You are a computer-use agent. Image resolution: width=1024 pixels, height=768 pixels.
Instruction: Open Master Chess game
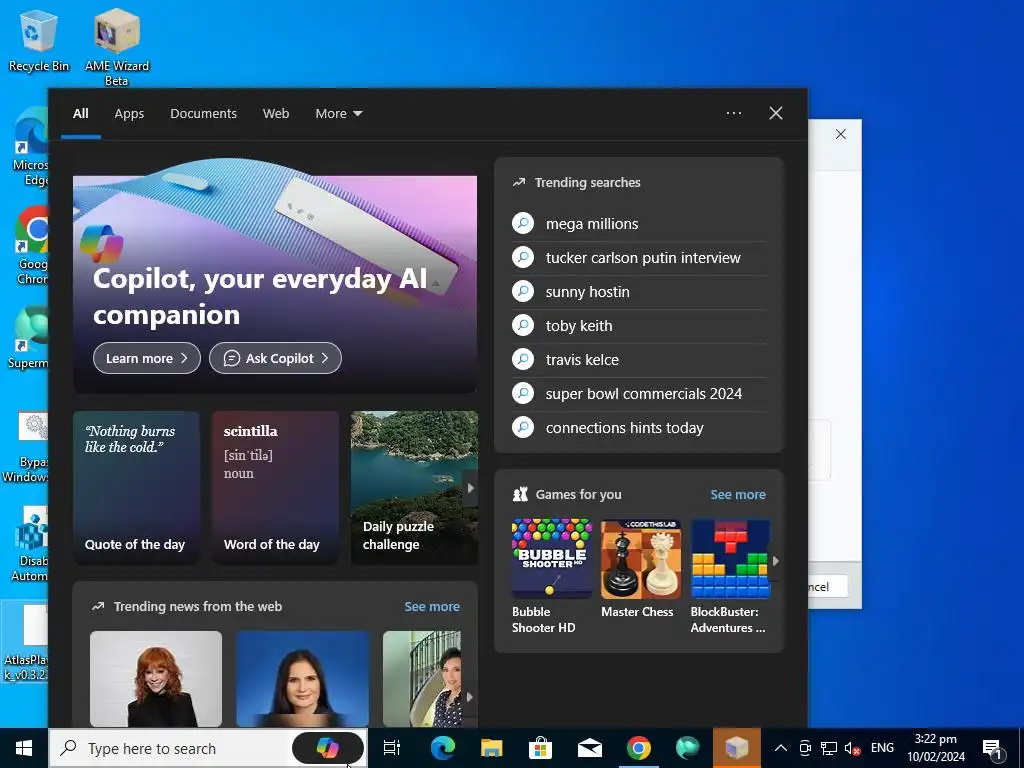pos(641,568)
